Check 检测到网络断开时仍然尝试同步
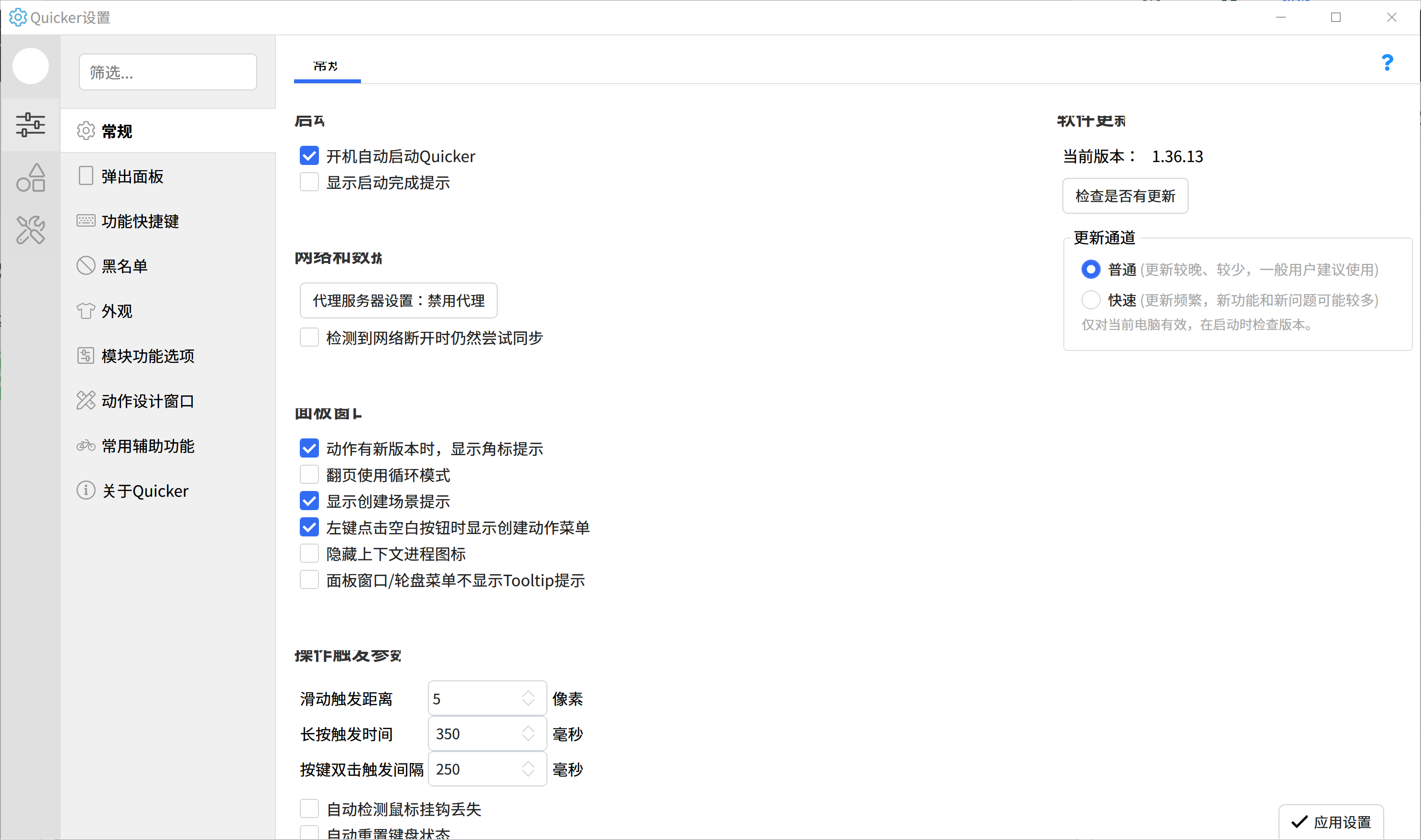The image size is (1421, 840). pos(309,338)
